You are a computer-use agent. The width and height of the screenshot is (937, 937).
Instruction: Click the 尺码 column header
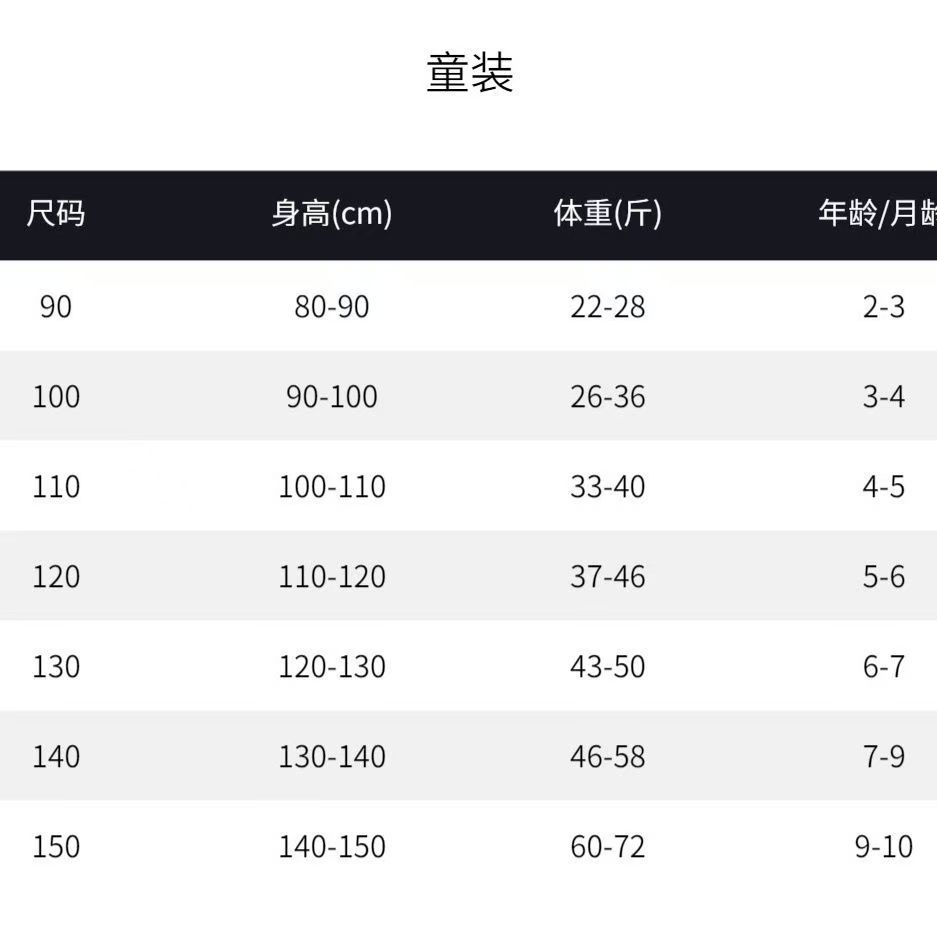coord(56,214)
